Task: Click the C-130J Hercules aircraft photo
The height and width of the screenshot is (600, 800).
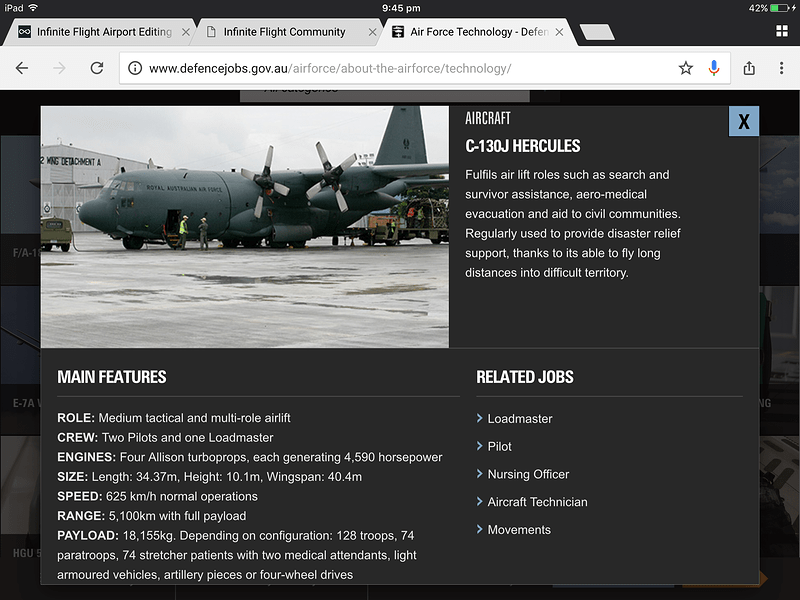Action: click(245, 227)
